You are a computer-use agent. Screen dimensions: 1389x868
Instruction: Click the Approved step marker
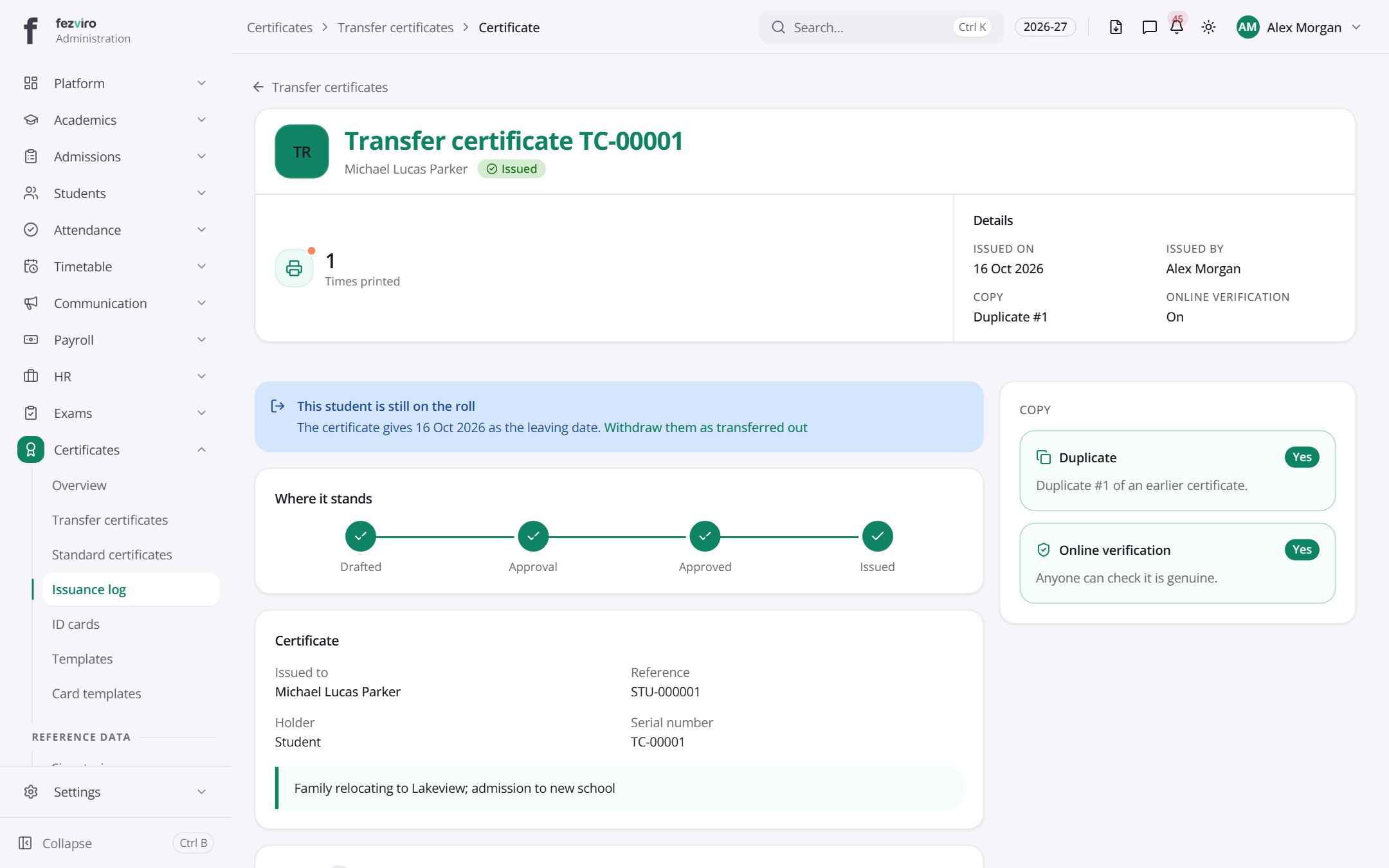705,536
